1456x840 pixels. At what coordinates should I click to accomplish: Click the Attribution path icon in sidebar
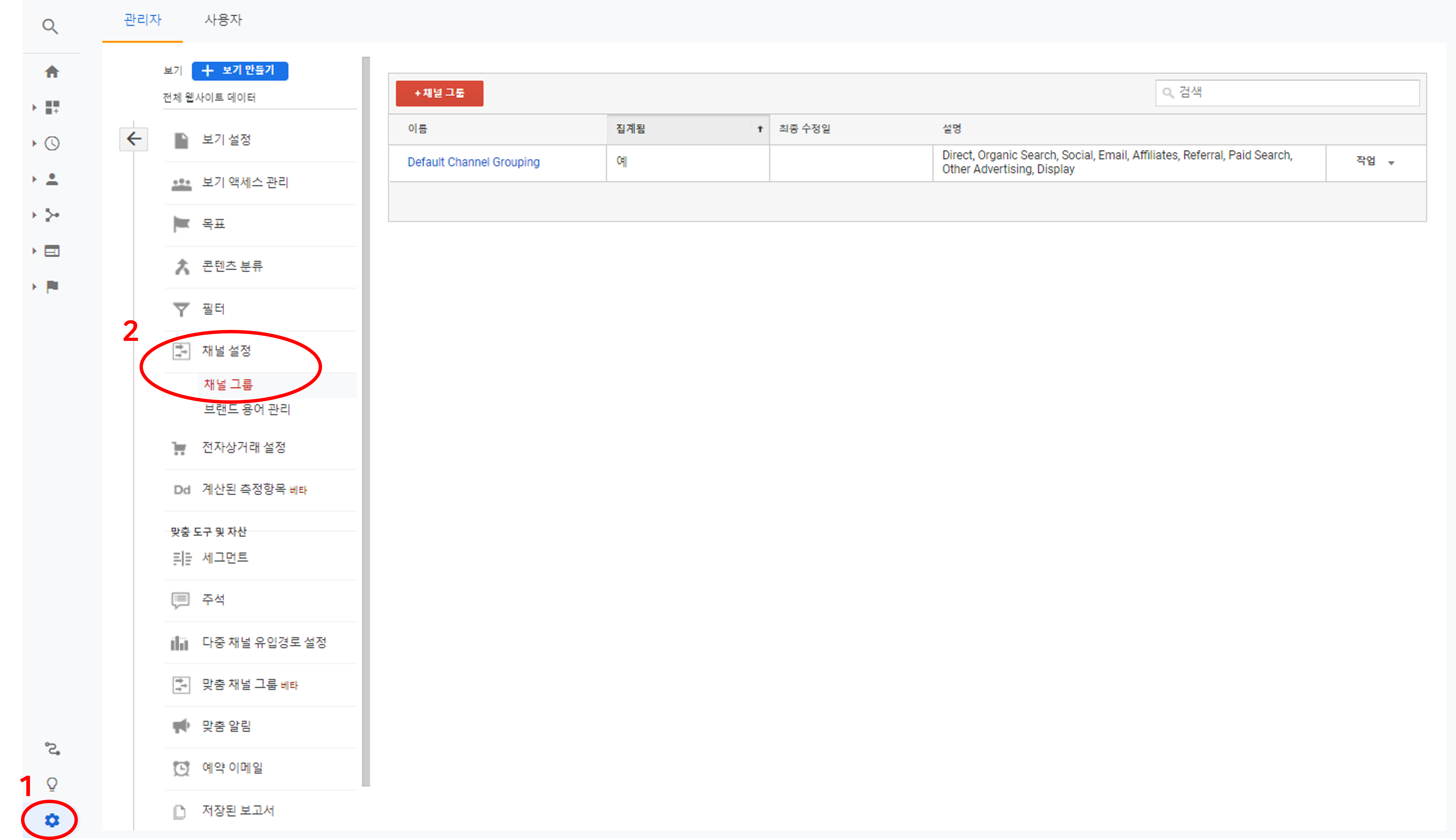click(52, 749)
